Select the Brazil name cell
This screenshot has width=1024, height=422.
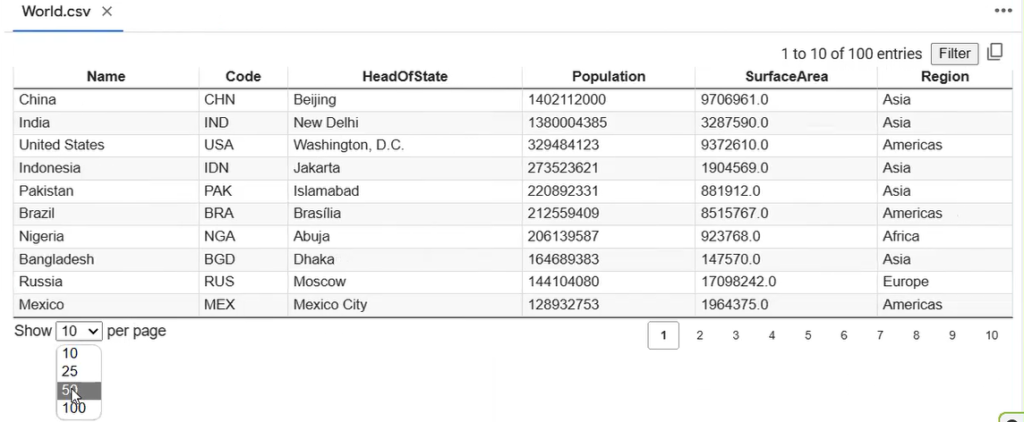[x=106, y=214]
